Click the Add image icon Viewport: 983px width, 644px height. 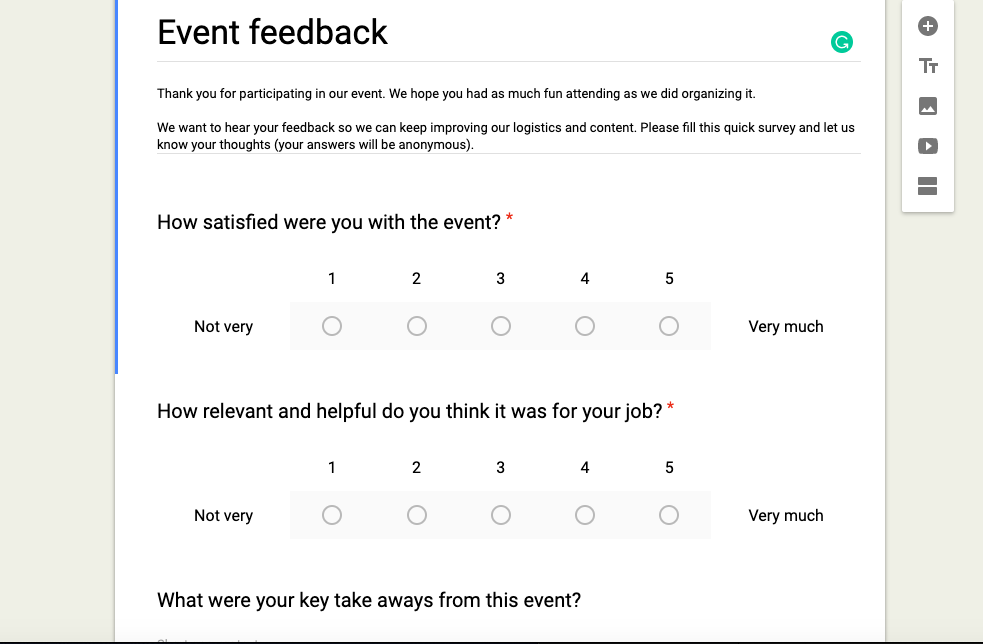[928, 107]
